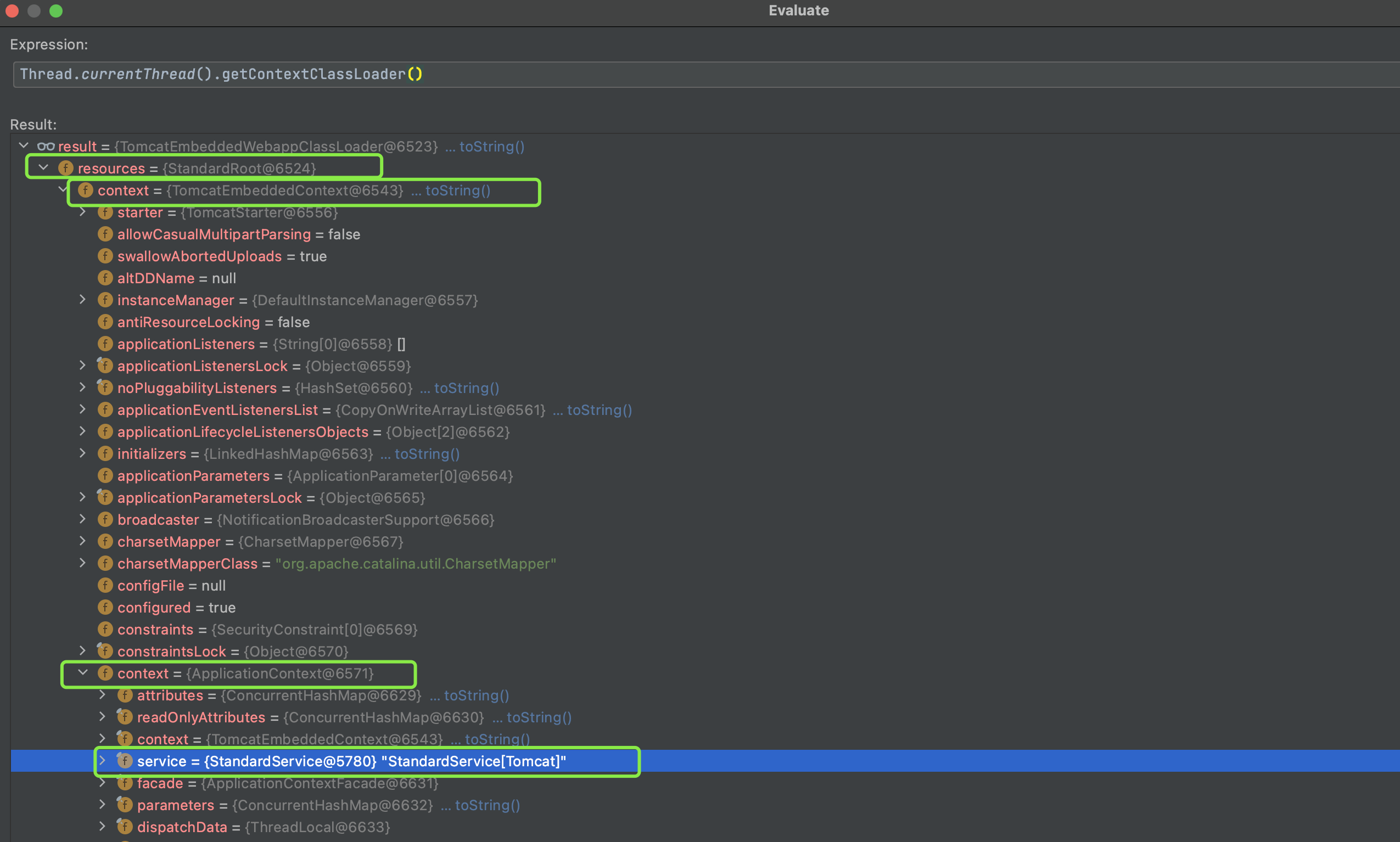Click the field icon beside allowCasualMultipartParsing
Viewport: 1400px width, 842px height.
[105, 234]
